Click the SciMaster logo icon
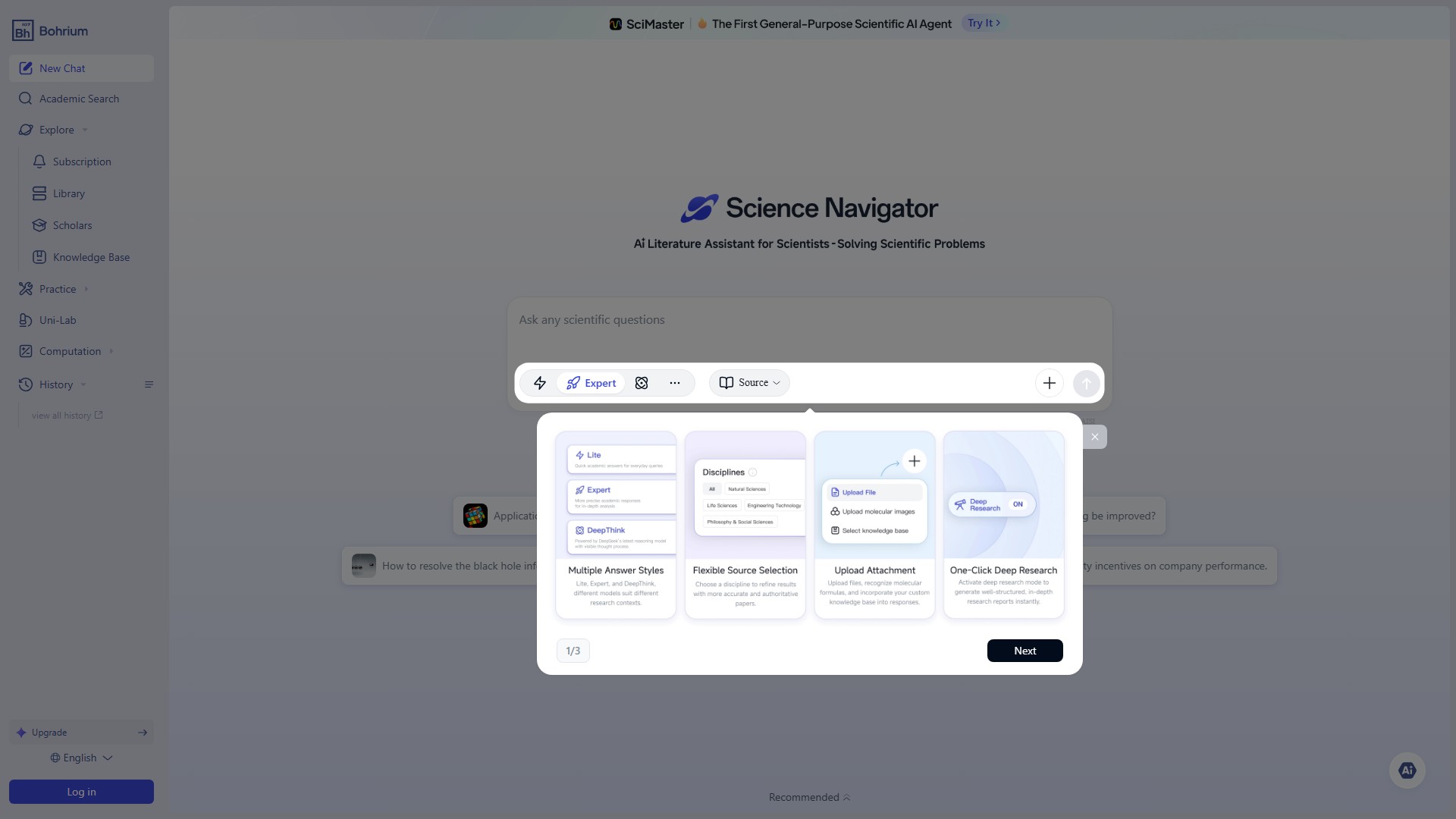 (x=616, y=24)
